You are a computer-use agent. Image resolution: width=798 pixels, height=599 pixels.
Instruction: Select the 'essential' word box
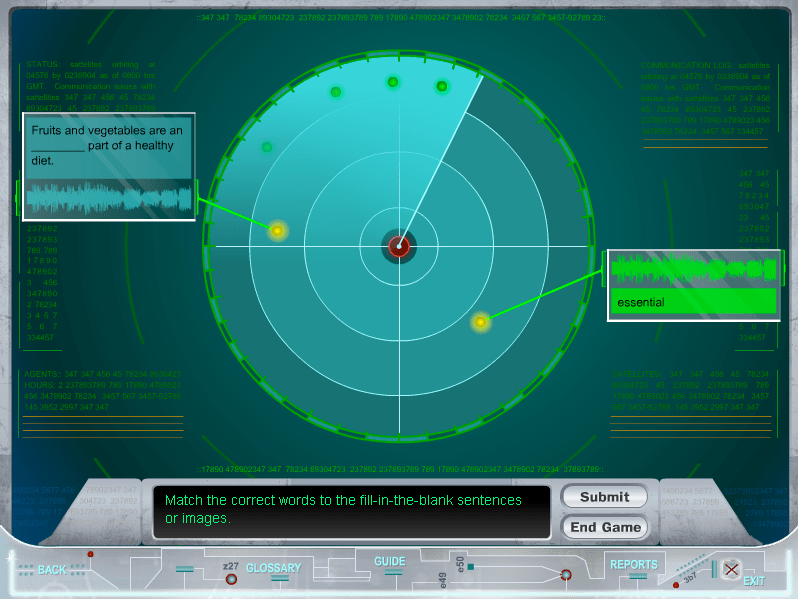pos(695,302)
